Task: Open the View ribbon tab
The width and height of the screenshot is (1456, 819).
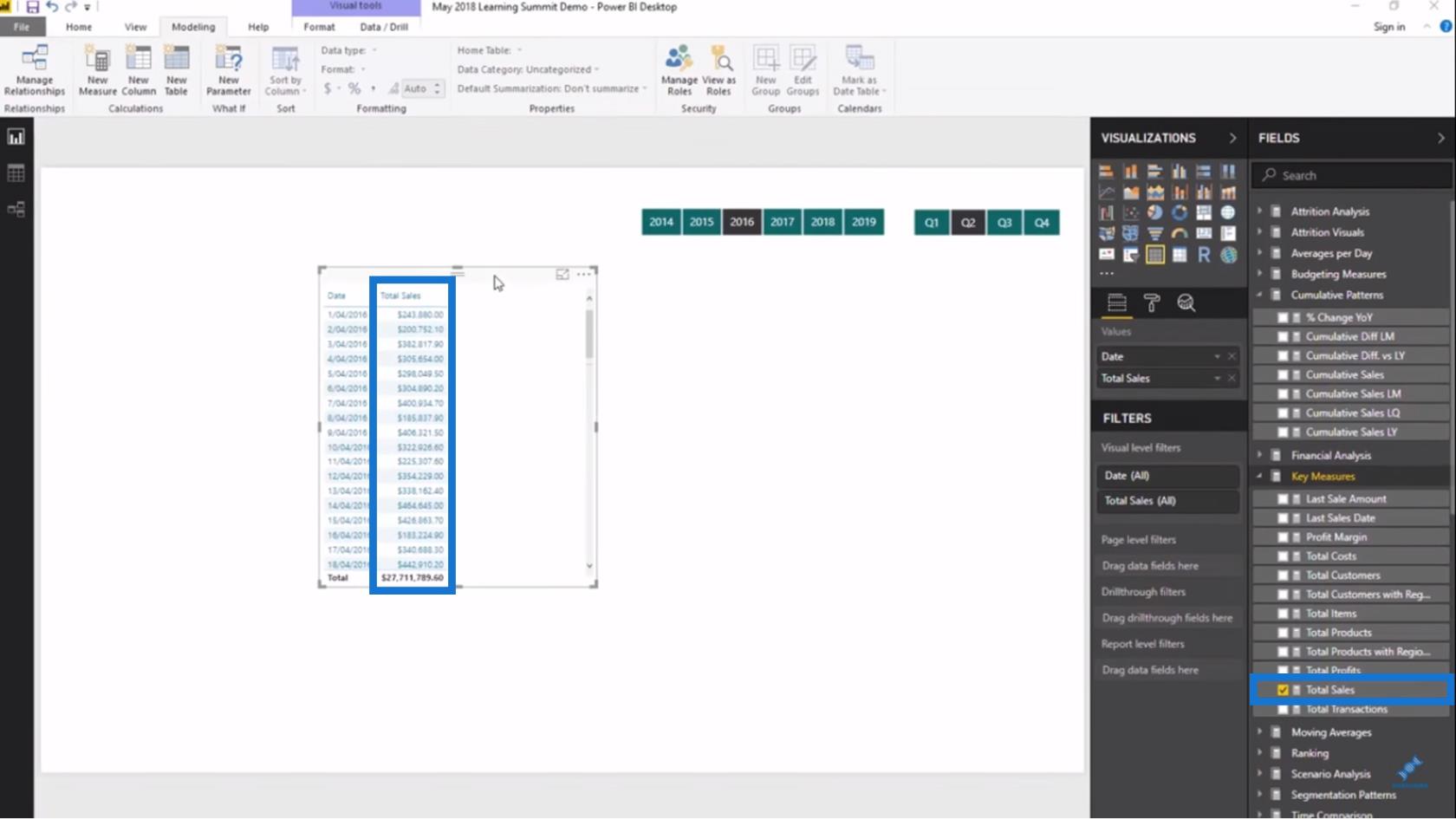Action: [x=135, y=27]
